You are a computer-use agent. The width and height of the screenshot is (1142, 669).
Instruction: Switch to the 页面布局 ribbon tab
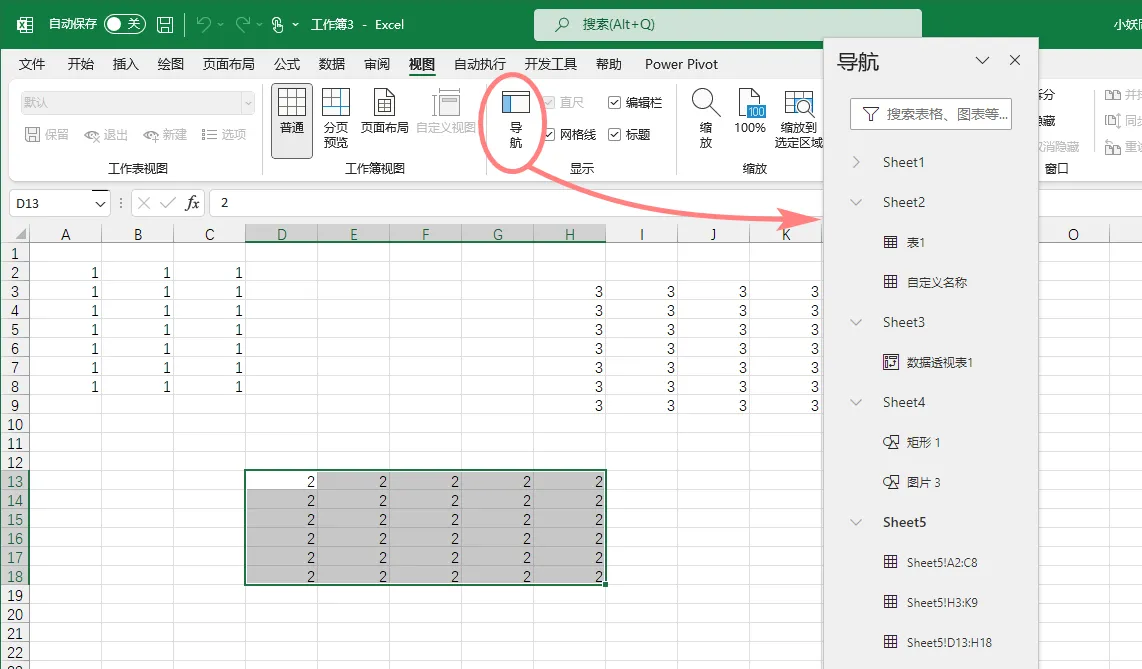[229, 64]
